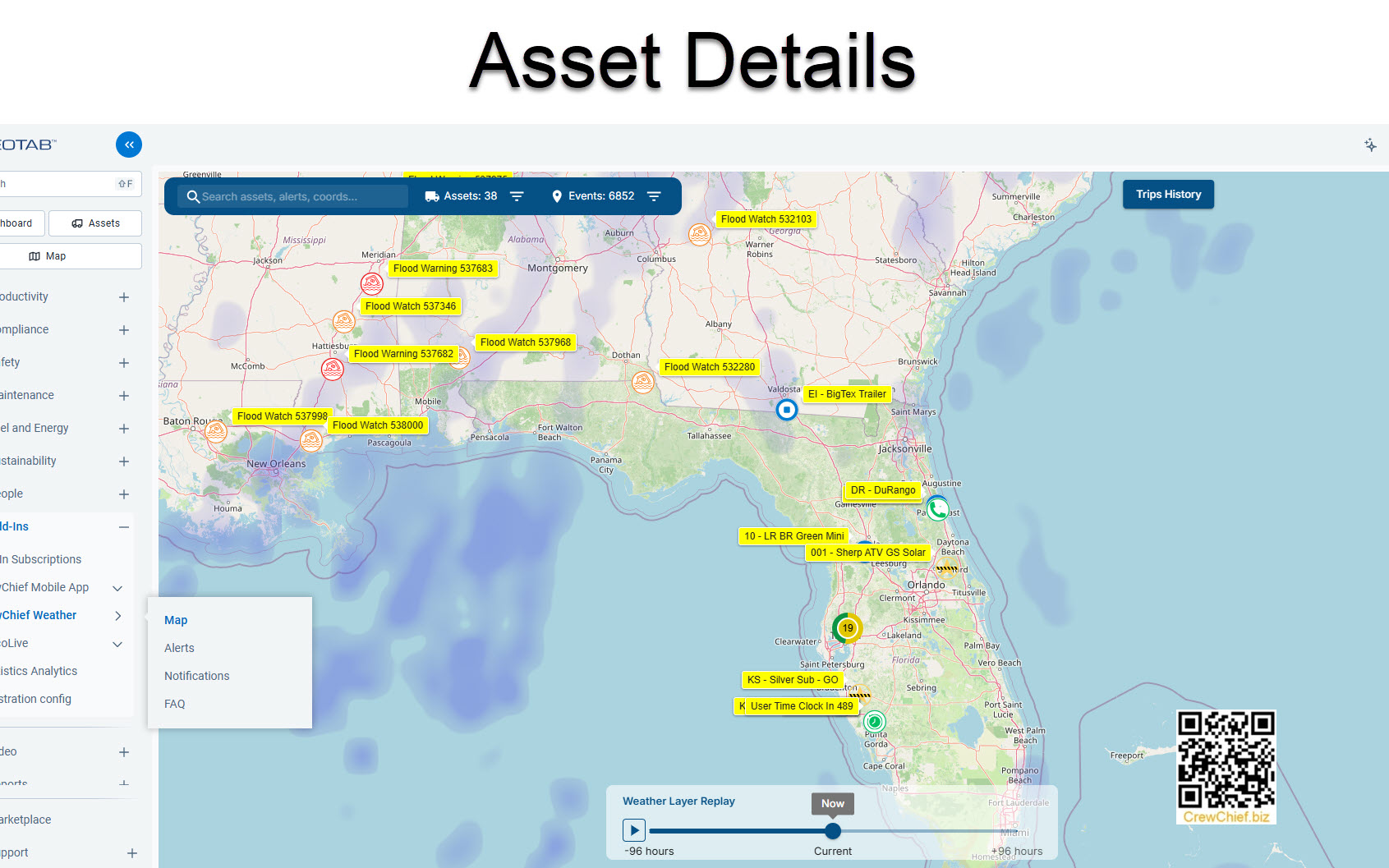Viewport: 1389px width, 868px height.
Task: Open the Chief Weather submenu arrow
Action: click(117, 616)
